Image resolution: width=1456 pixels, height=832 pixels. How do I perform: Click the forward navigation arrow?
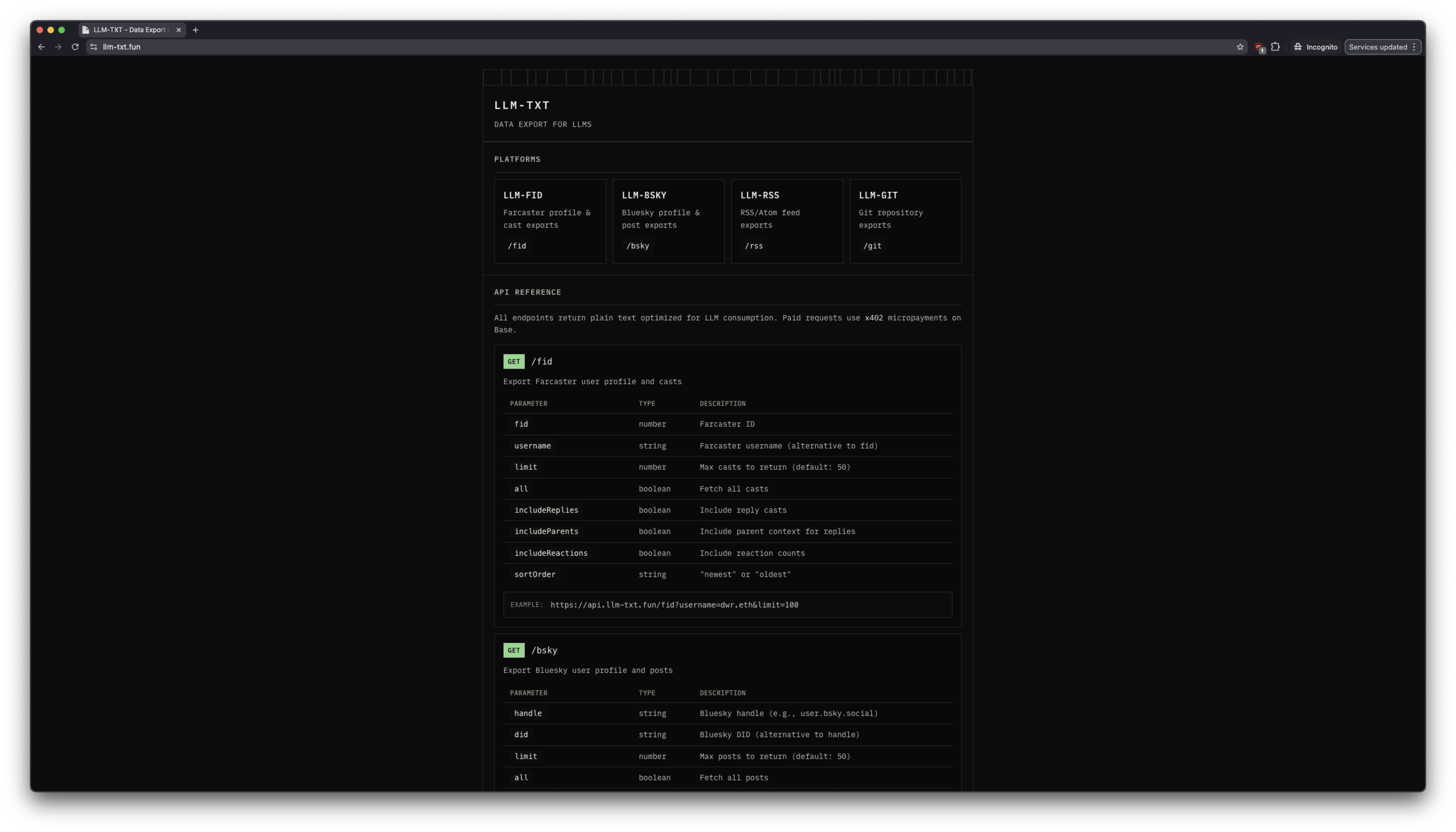(x=58, y=47)
